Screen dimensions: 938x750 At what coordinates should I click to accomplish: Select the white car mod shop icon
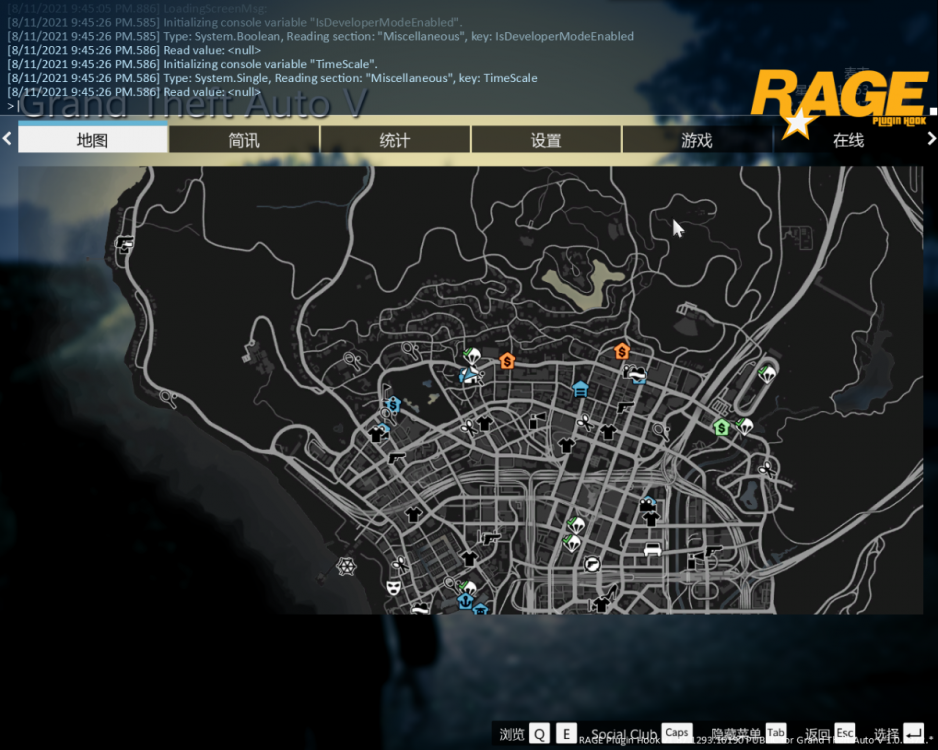point(652,548)
